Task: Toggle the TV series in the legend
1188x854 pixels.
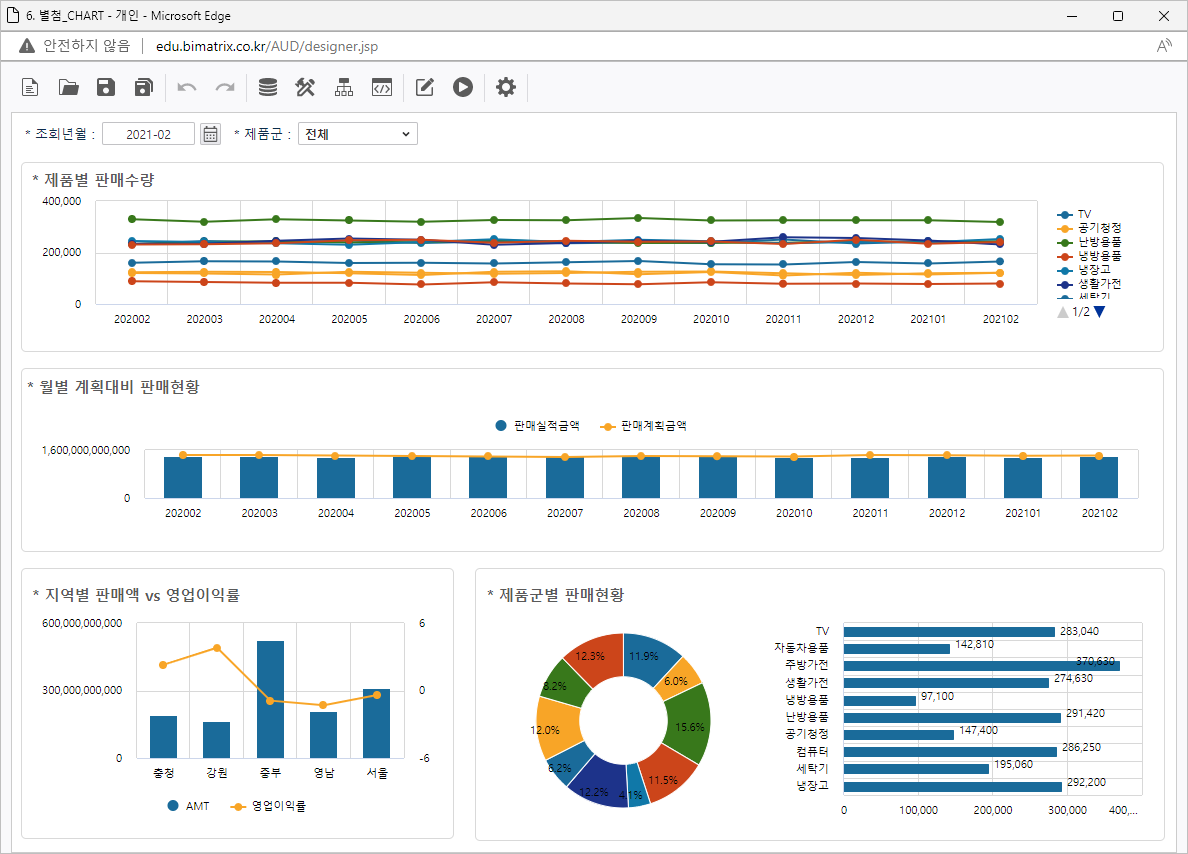Action: point(1083,214)
